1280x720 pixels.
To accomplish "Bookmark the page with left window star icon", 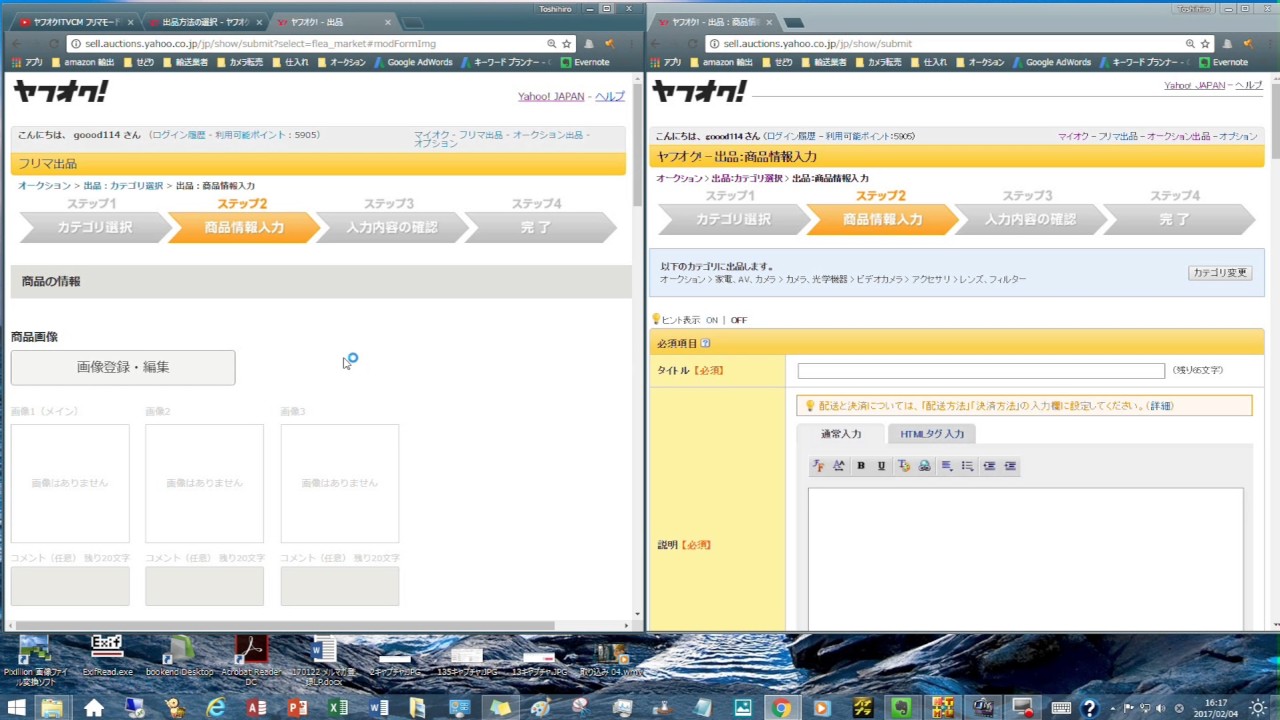I will pos(567,44).
